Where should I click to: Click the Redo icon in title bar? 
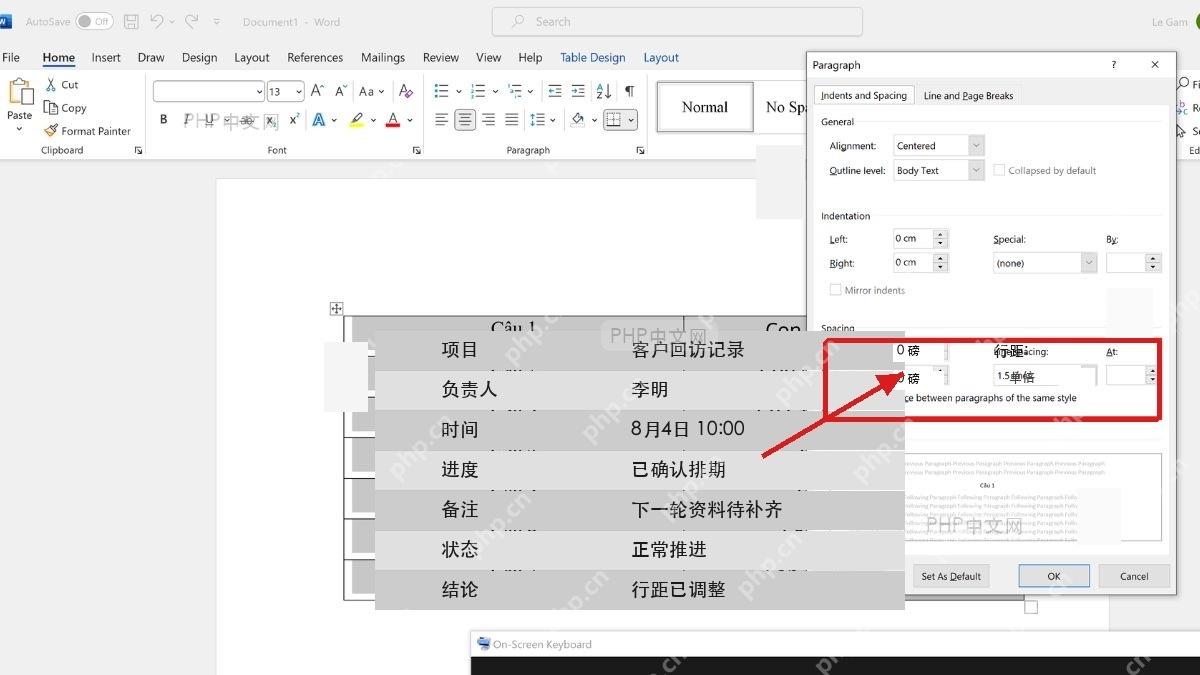[191, 21]
